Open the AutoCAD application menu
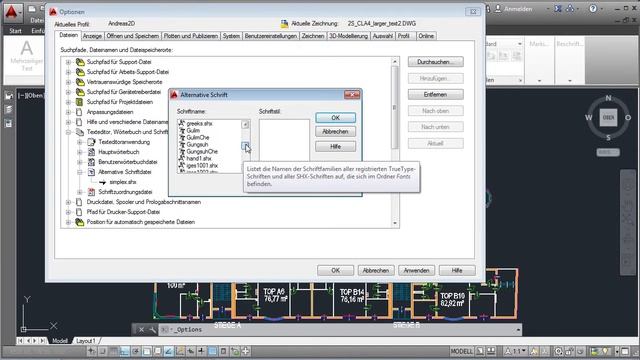The width and height of the screenshot is (640, 360). tap(12, 13)
